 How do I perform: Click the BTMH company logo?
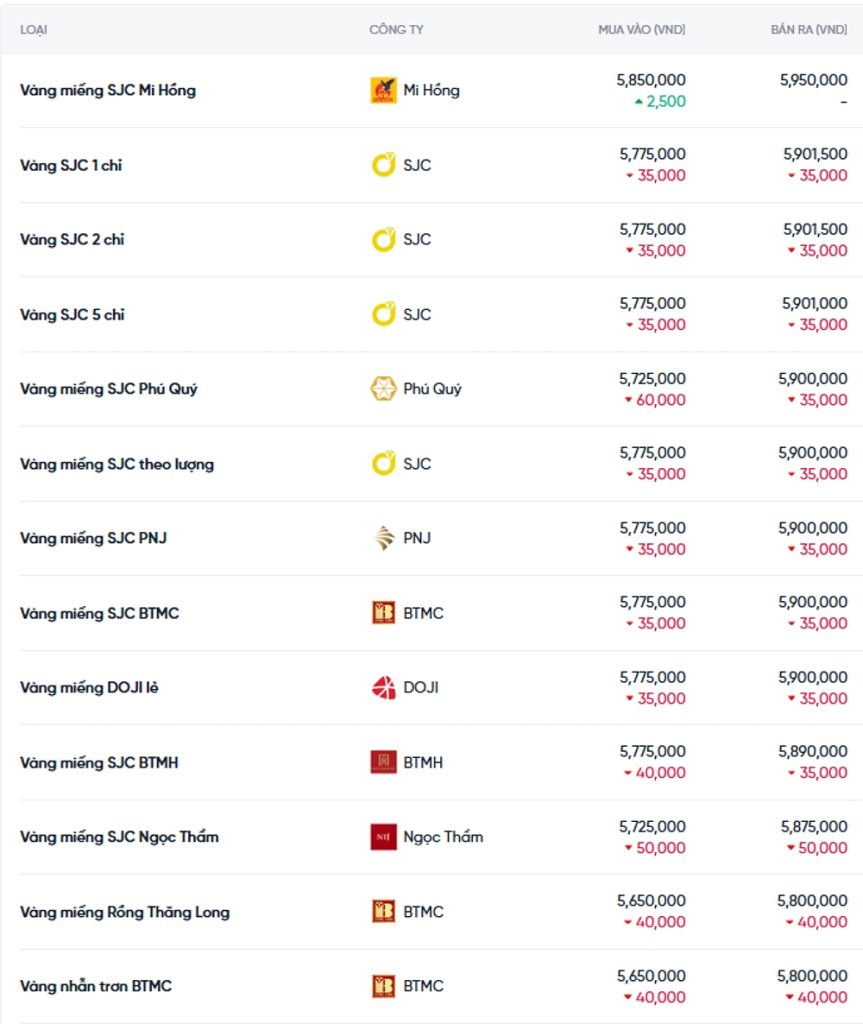coord(383,762)
